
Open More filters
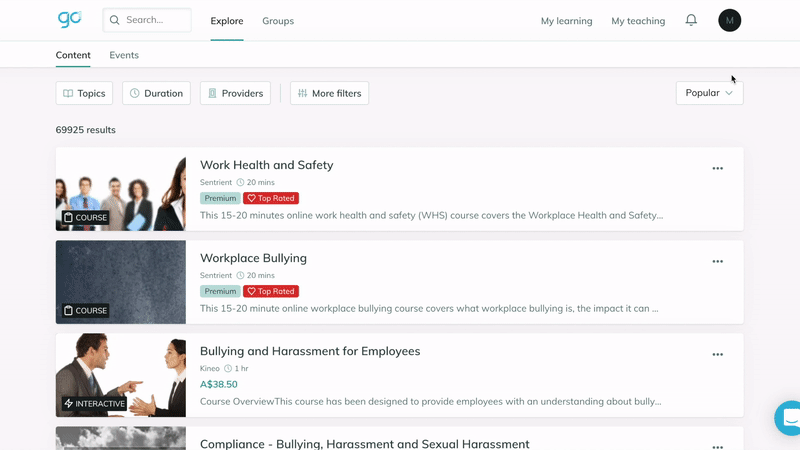[330, 93]
